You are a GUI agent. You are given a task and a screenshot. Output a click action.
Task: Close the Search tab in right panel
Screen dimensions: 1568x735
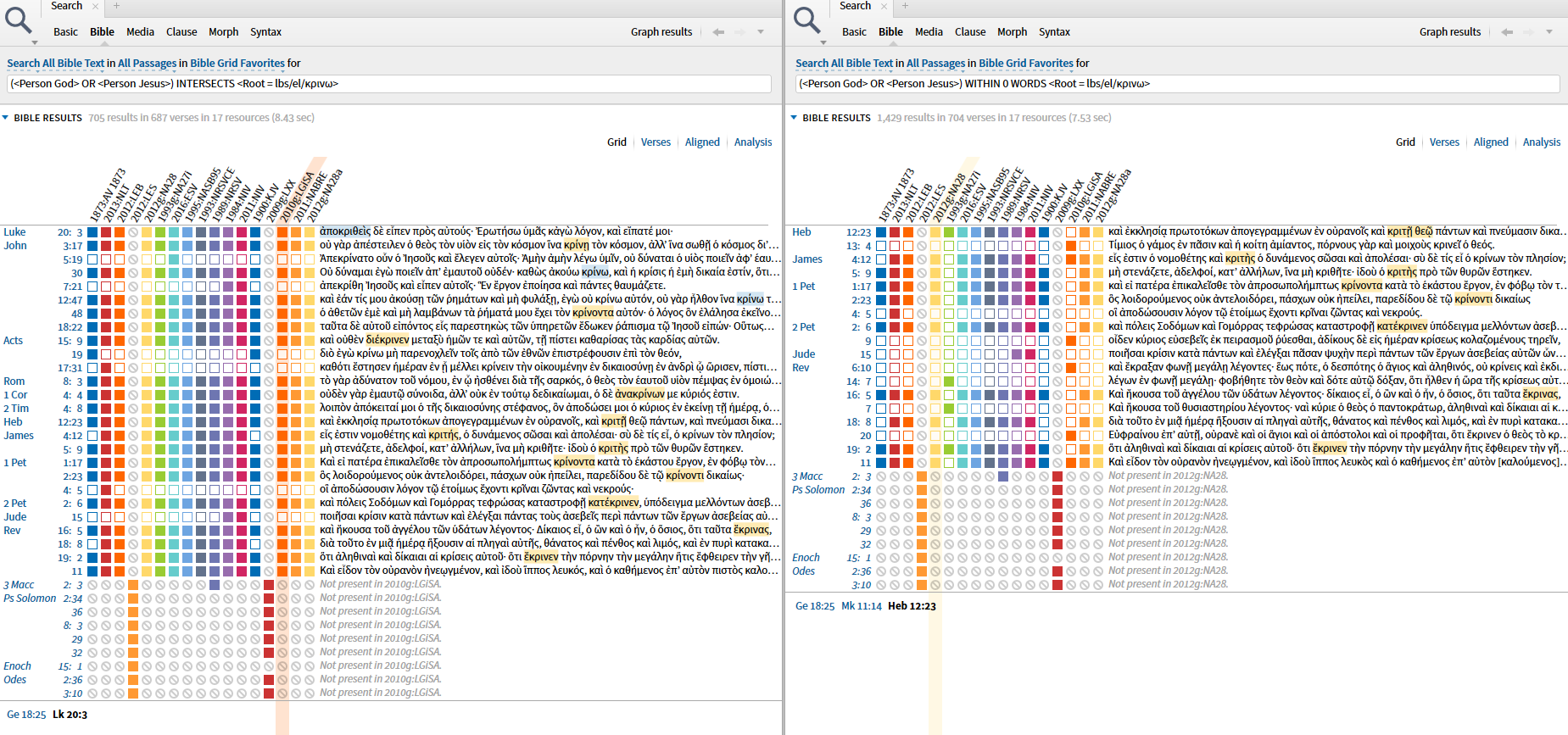884,6
